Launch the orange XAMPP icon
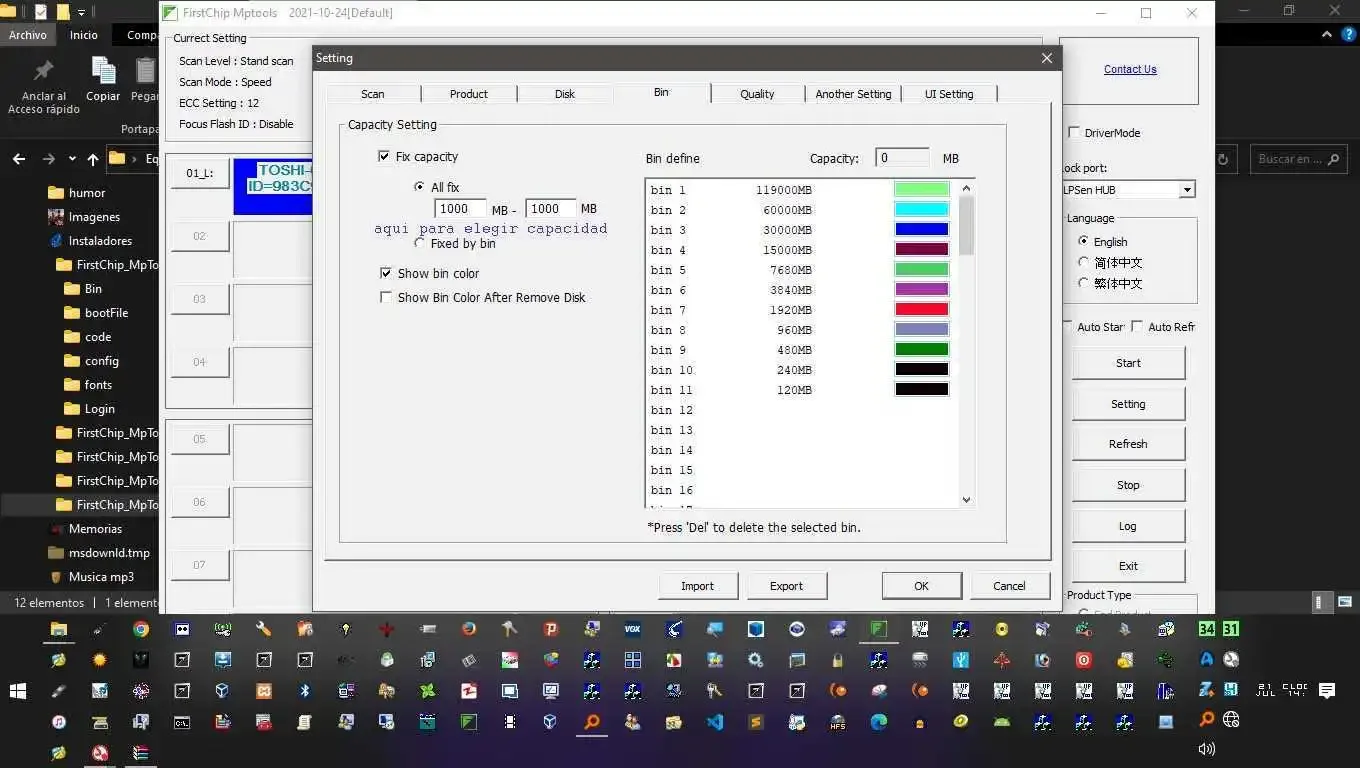 click(x=264, y=691)
